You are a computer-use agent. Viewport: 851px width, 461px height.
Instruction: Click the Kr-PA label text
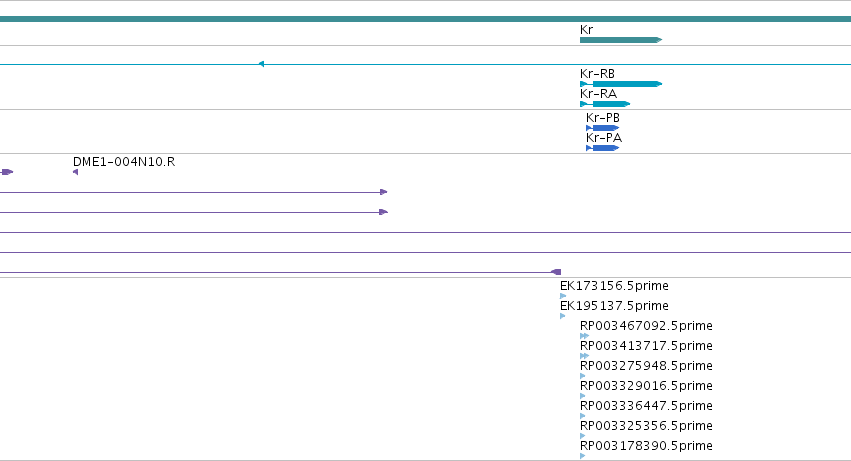604,137
